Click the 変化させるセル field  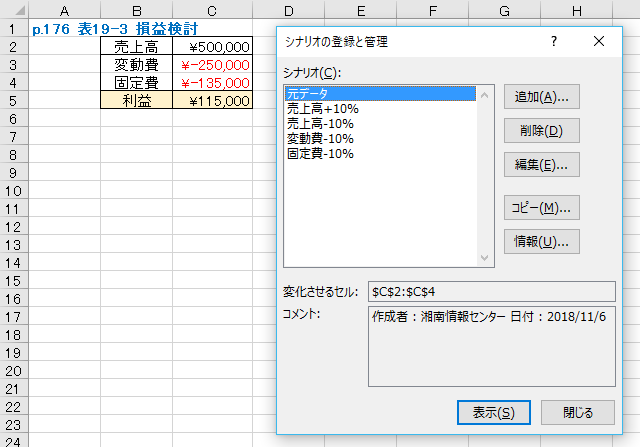click(492, 291)
